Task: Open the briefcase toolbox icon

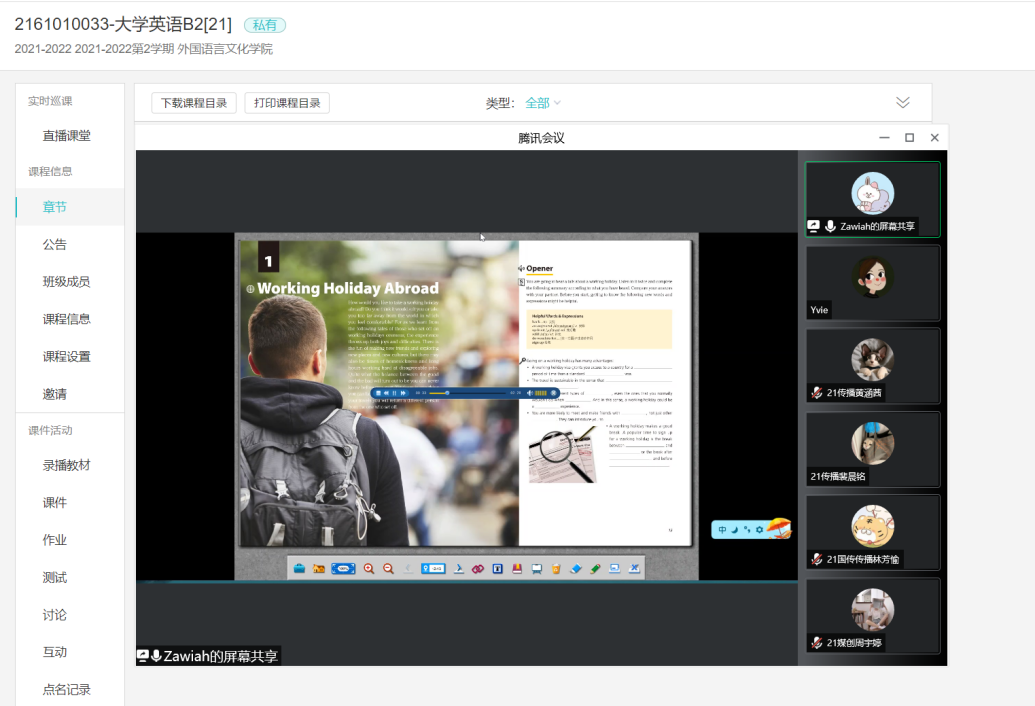Action: click(299, 568)
